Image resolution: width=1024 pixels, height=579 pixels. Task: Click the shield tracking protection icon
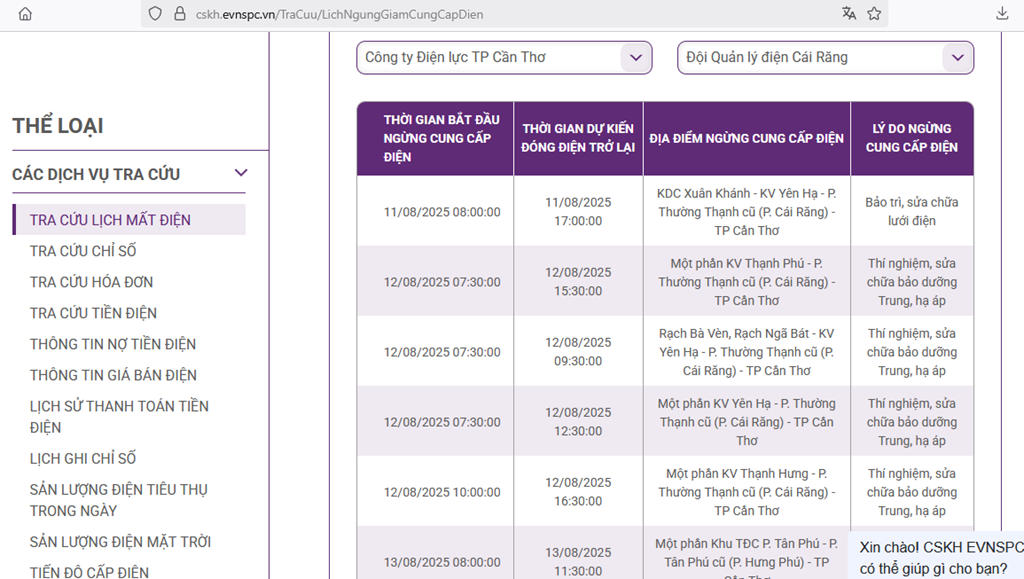(x=154, y=14)
